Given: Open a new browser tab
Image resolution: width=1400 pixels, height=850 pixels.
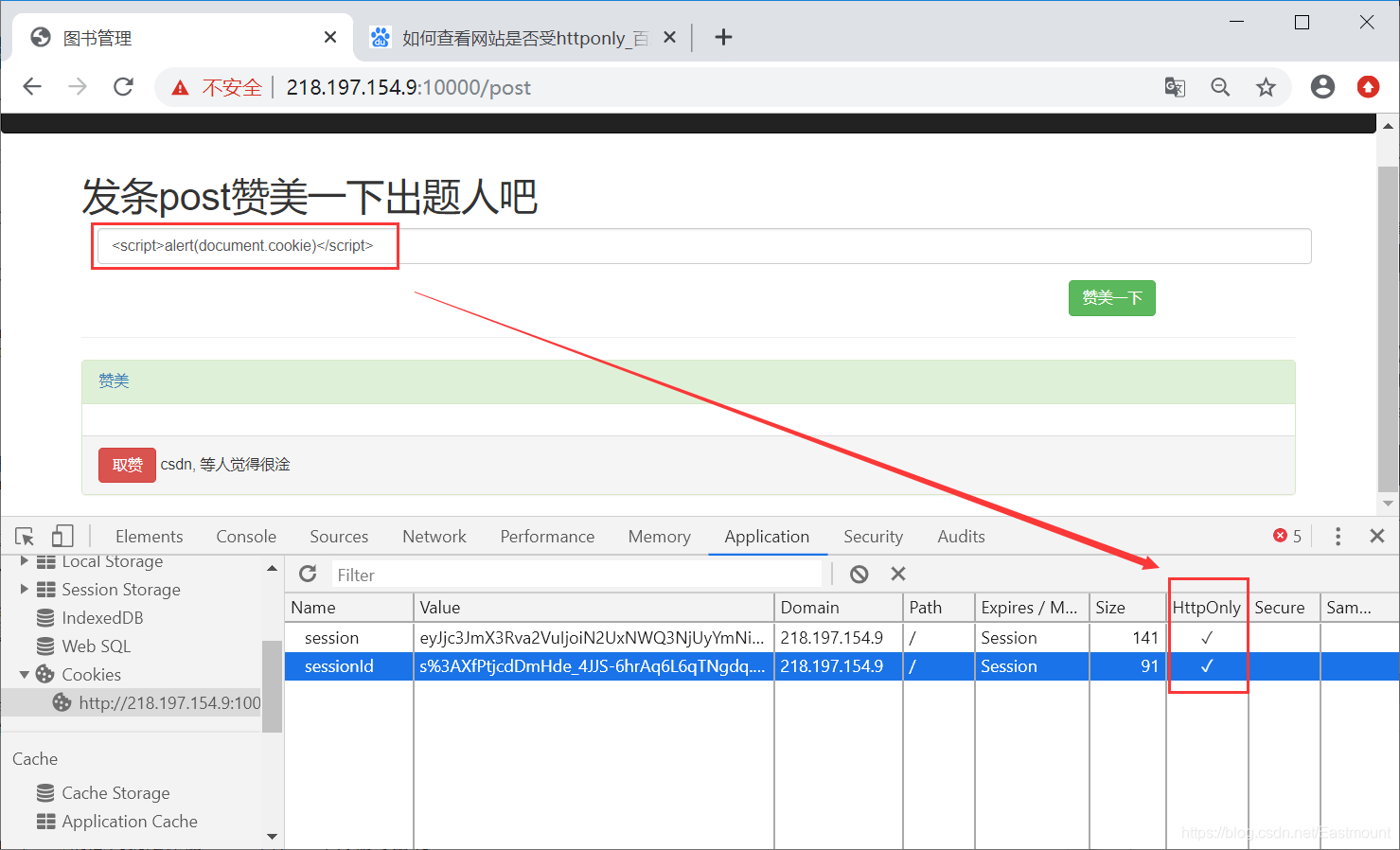Looking at the screenshot, I should [723, 37].
